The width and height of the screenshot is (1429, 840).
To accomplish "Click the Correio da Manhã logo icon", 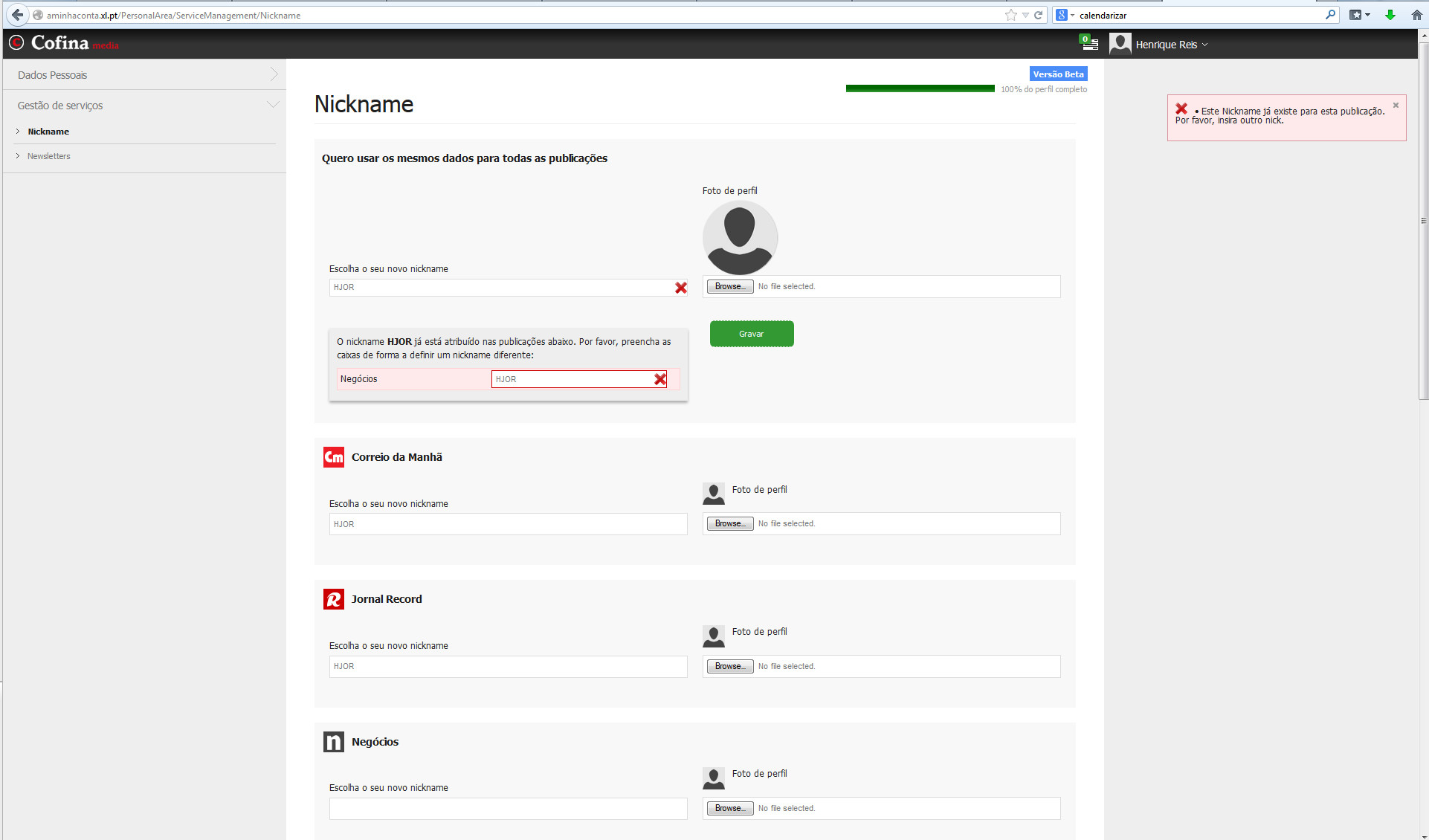I will coord(334,457).
